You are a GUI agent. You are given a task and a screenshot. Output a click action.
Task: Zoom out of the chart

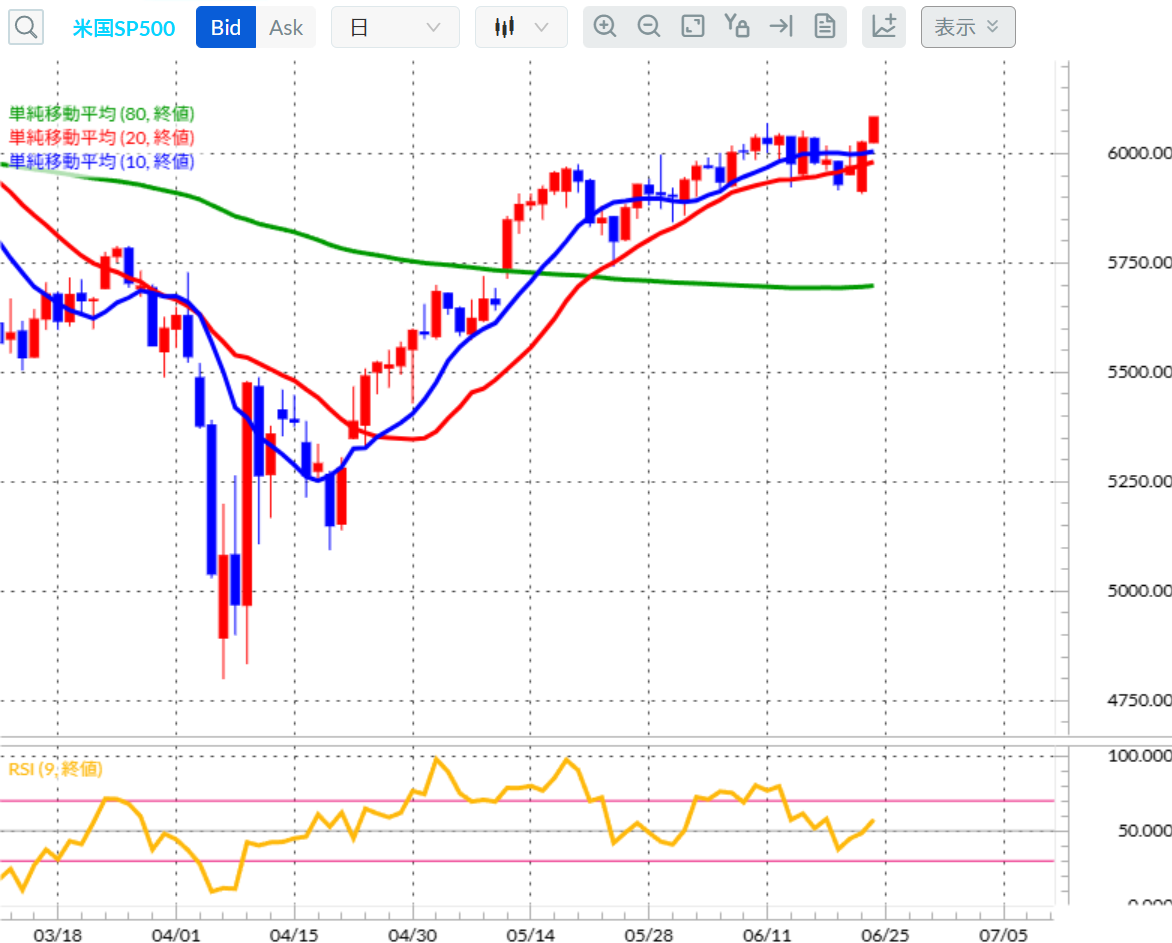point(649,27)
